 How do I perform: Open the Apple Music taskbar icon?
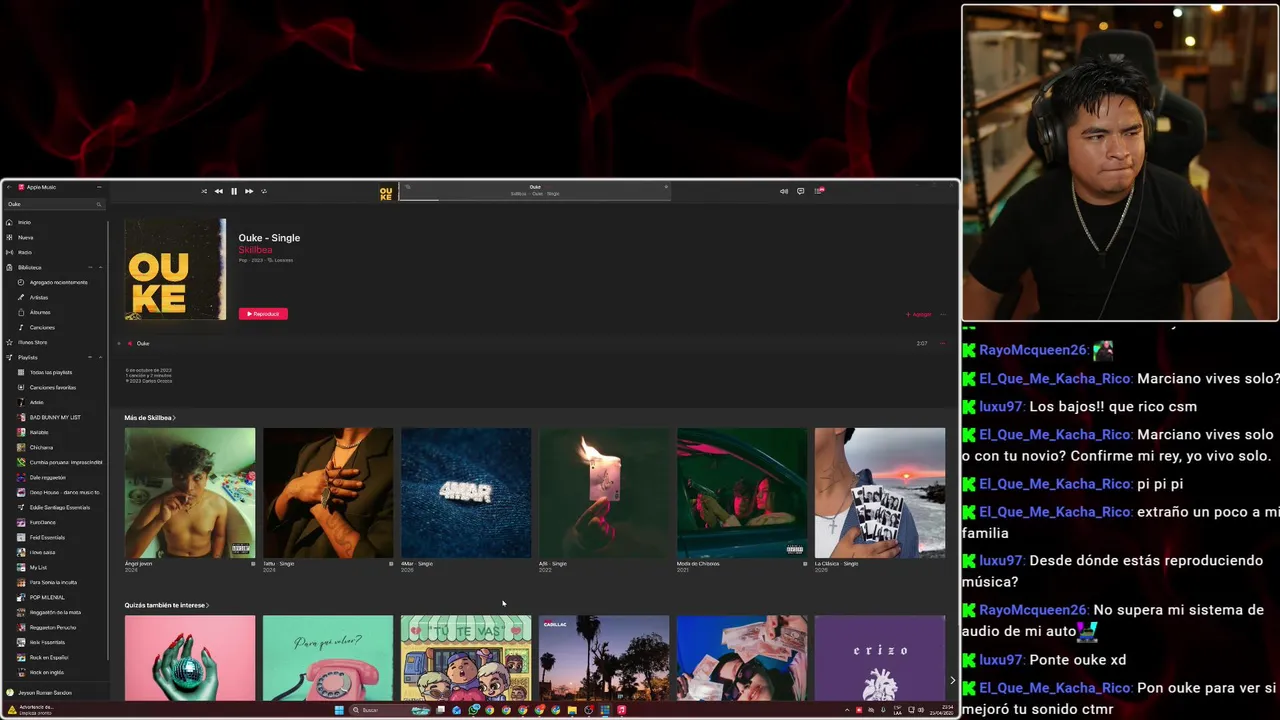[x=621, y=710]
